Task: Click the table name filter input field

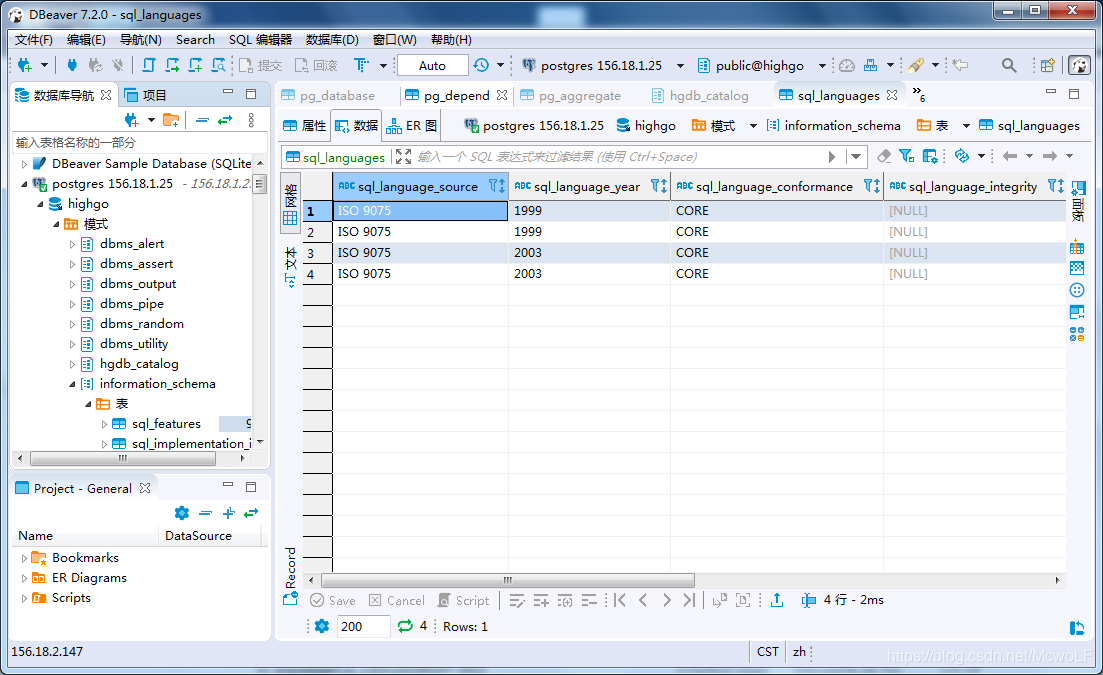Action: (140, 143)
